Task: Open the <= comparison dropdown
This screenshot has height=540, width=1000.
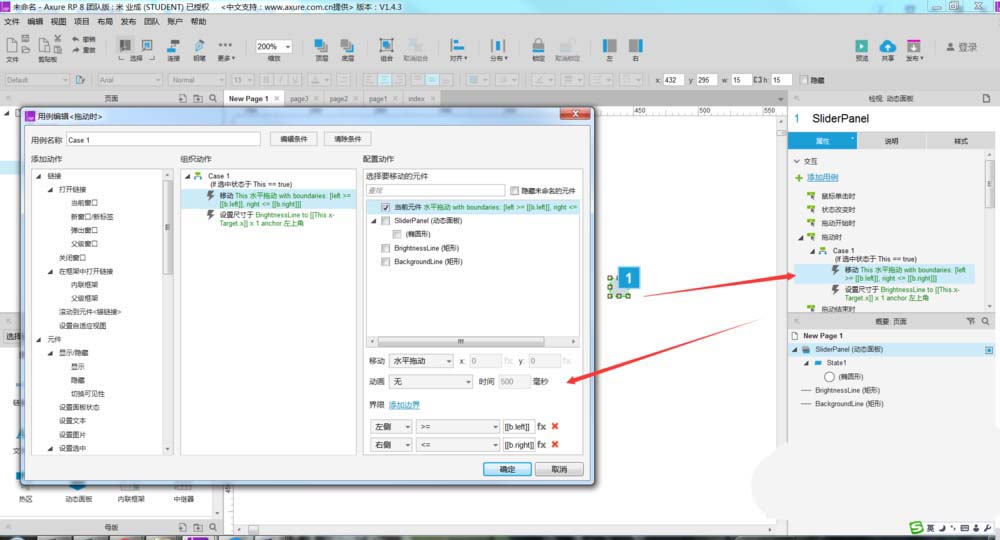Action: point(458,444)
